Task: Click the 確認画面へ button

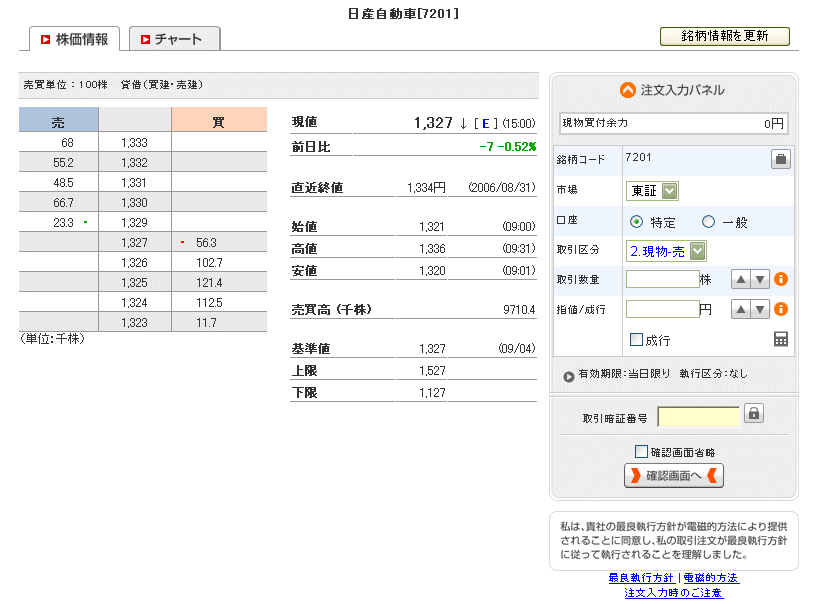Action: [674, 475]
